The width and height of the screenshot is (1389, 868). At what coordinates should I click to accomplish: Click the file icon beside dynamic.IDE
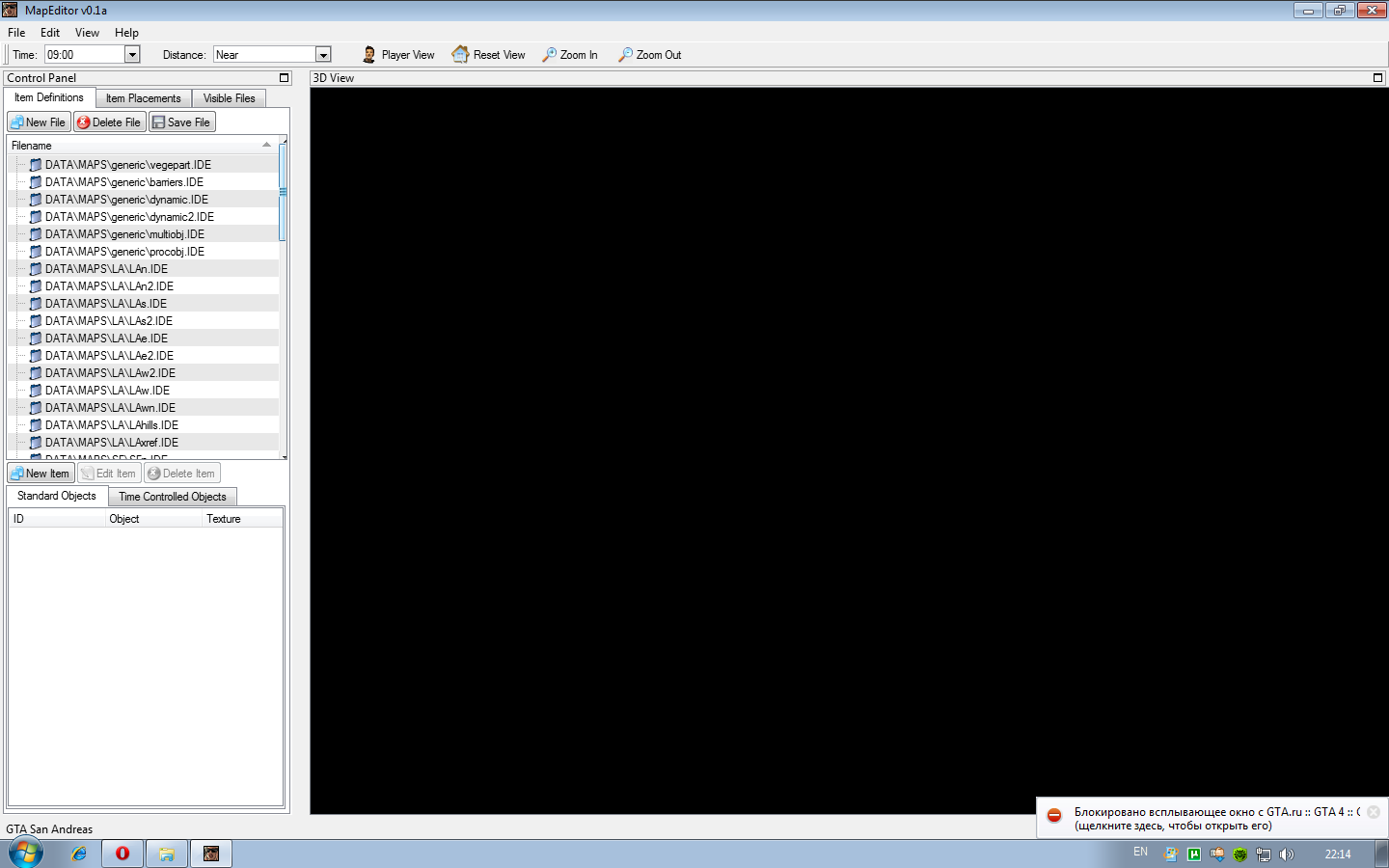tap(36, 200)
